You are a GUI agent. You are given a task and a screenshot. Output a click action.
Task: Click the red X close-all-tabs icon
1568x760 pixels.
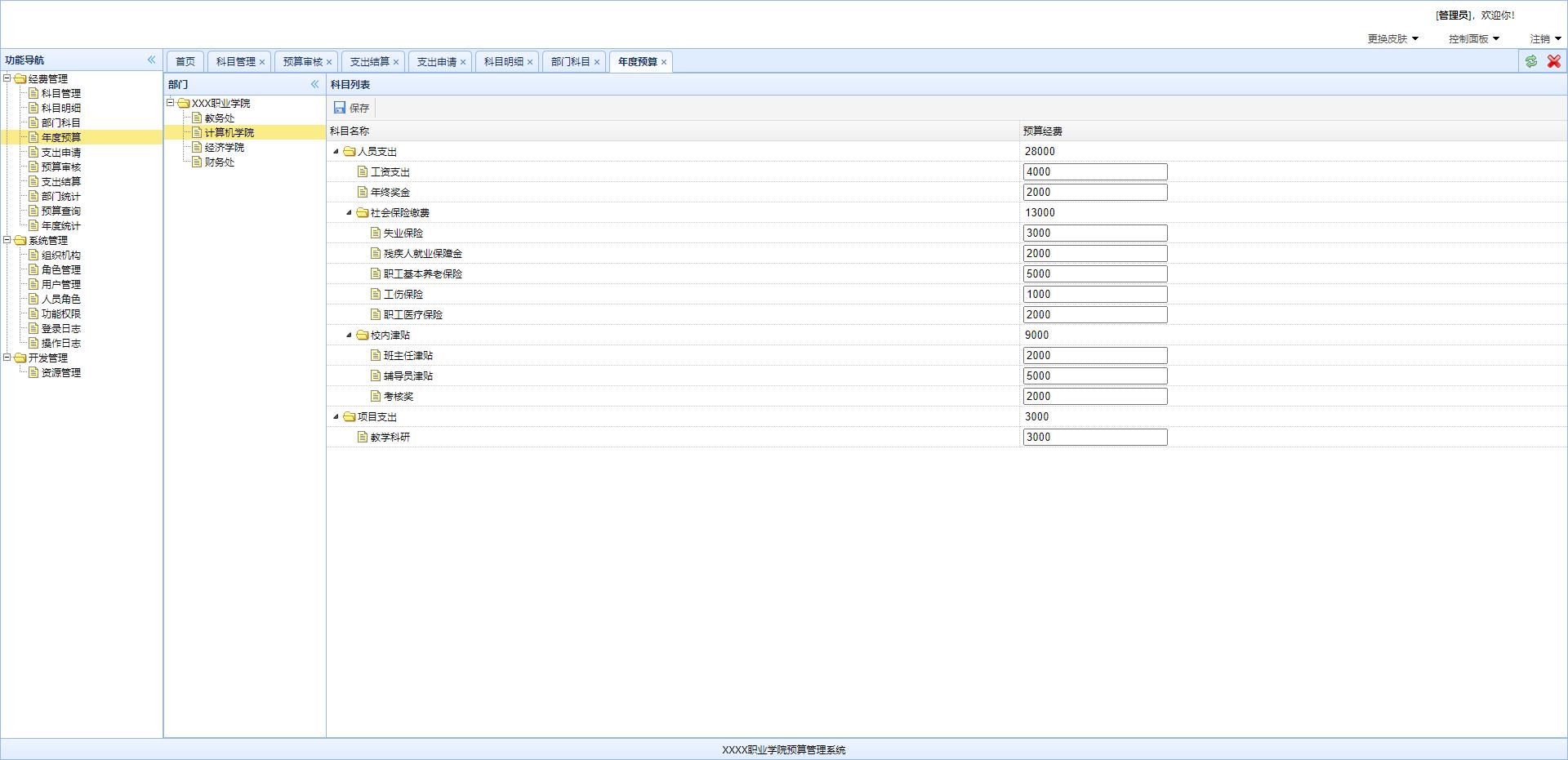pyautogui.click(x=1554, y=61)
